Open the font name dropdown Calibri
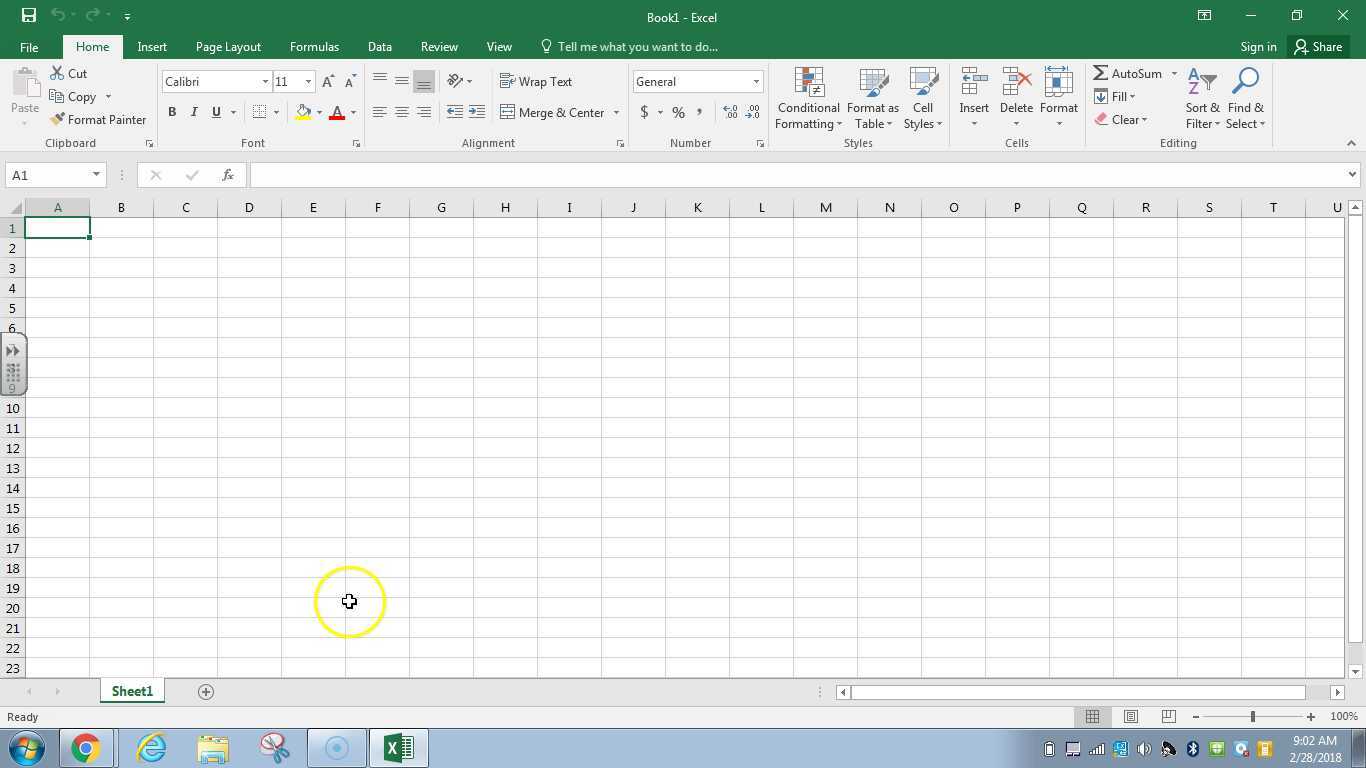1366x768 pixels. click(x=265, y=82)
